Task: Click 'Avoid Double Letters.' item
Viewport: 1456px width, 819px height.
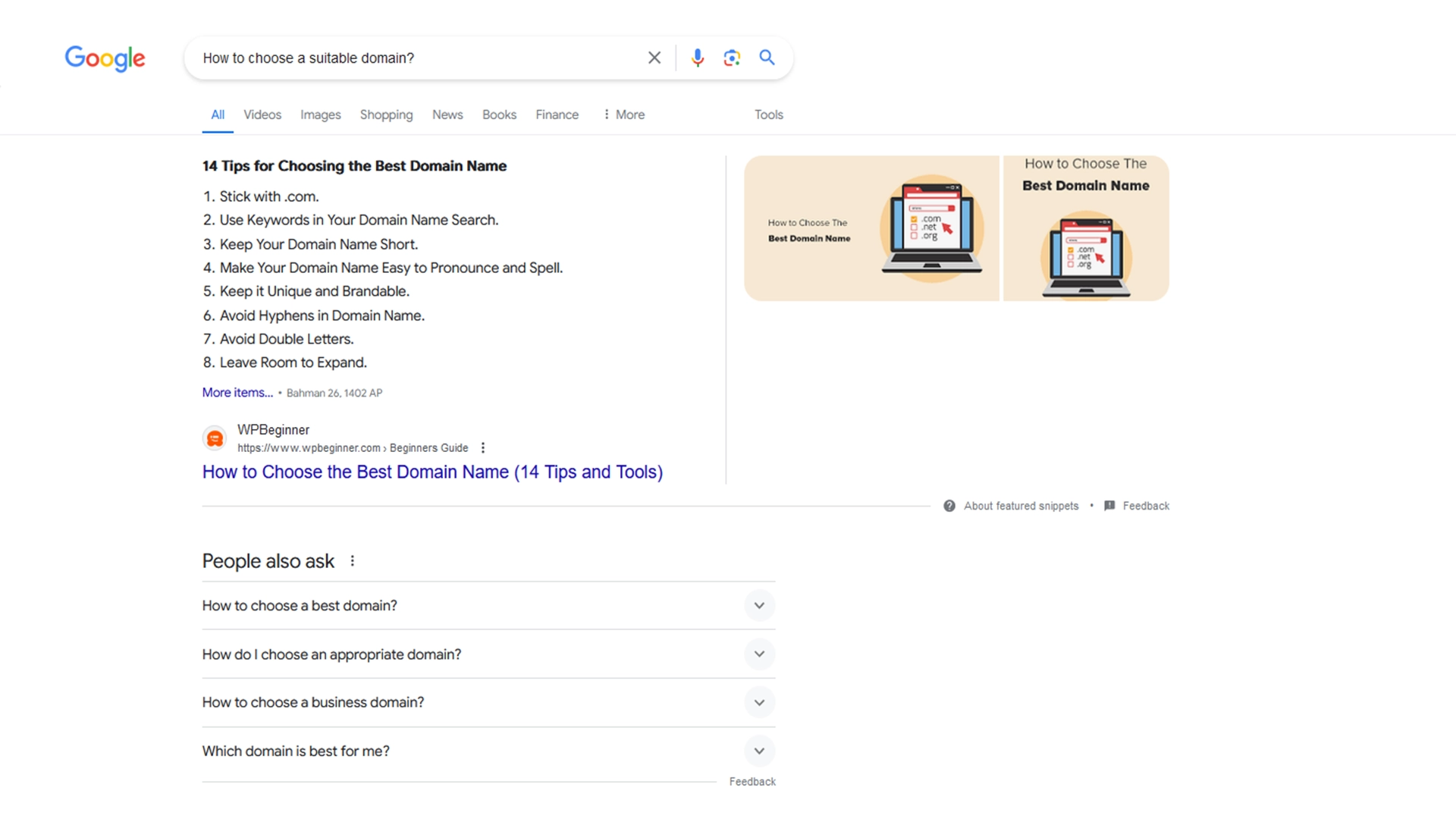Action: pos(287,339)
